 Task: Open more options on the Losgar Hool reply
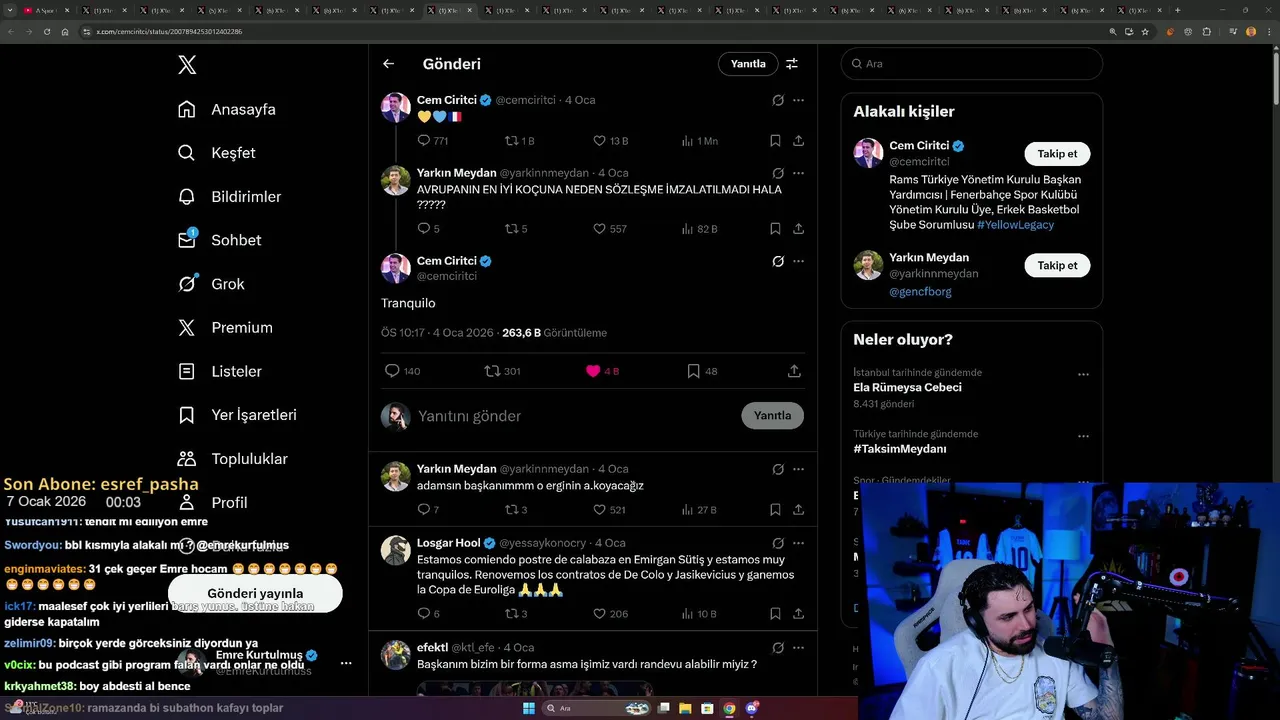(x=798, y=543)
